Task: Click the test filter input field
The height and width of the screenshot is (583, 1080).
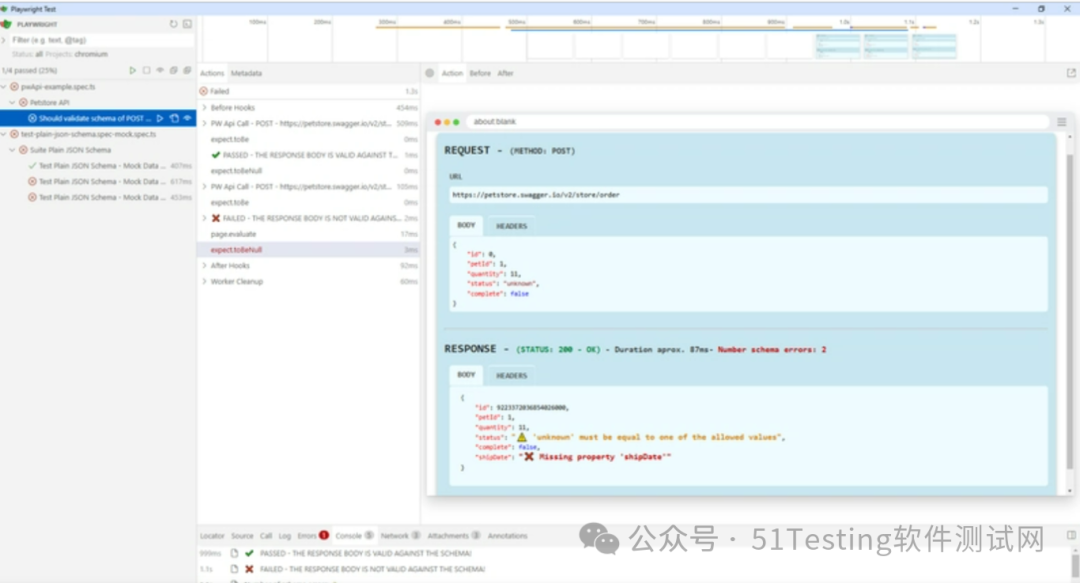Action: click(x=102, y=40)
